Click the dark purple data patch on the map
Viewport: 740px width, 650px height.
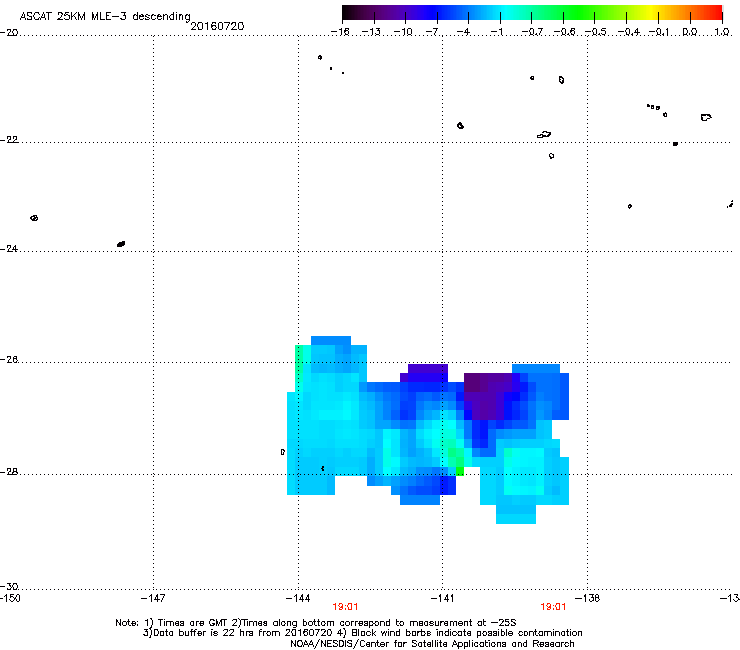pyautogui.click(x=487, y=394)
